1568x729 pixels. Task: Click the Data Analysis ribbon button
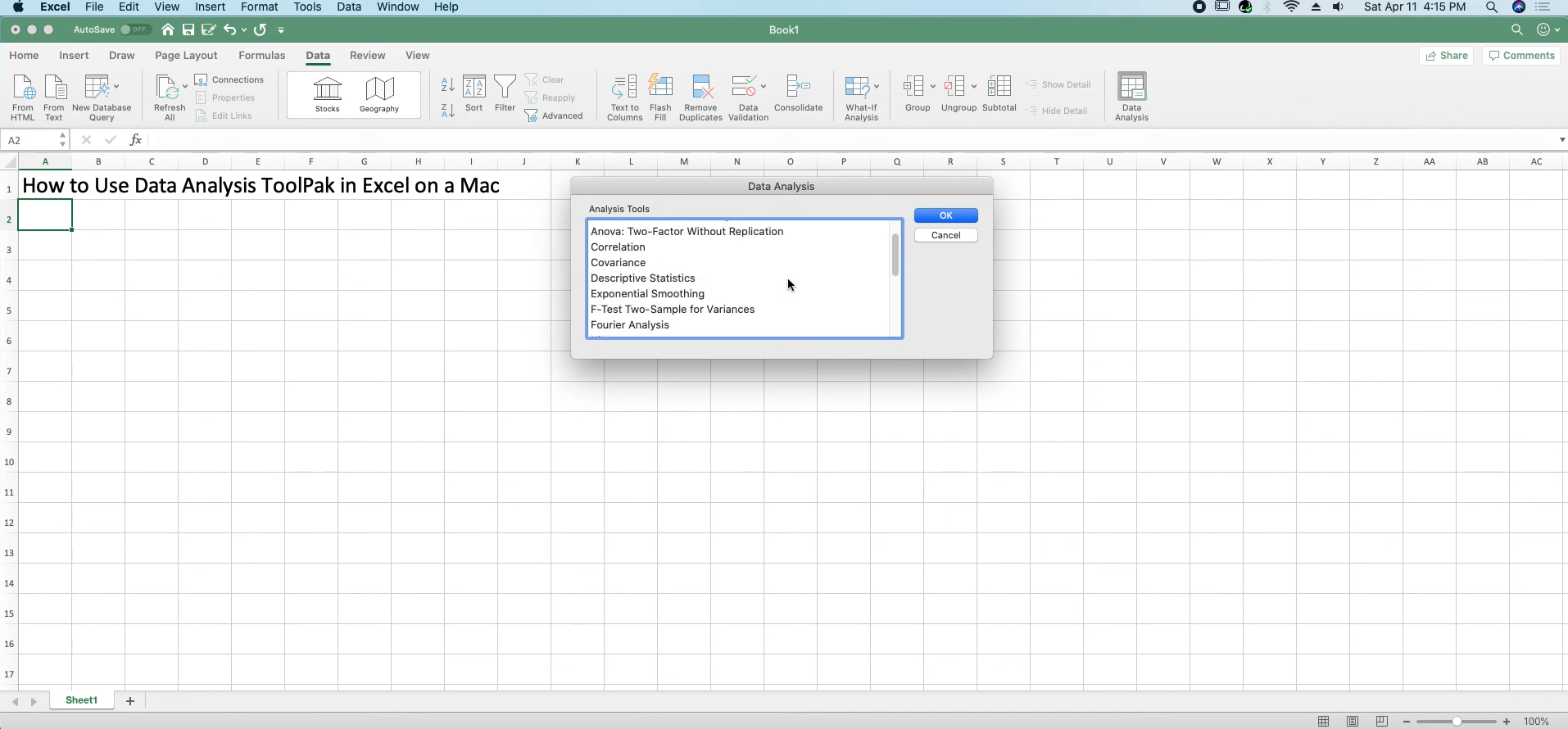1131,97
